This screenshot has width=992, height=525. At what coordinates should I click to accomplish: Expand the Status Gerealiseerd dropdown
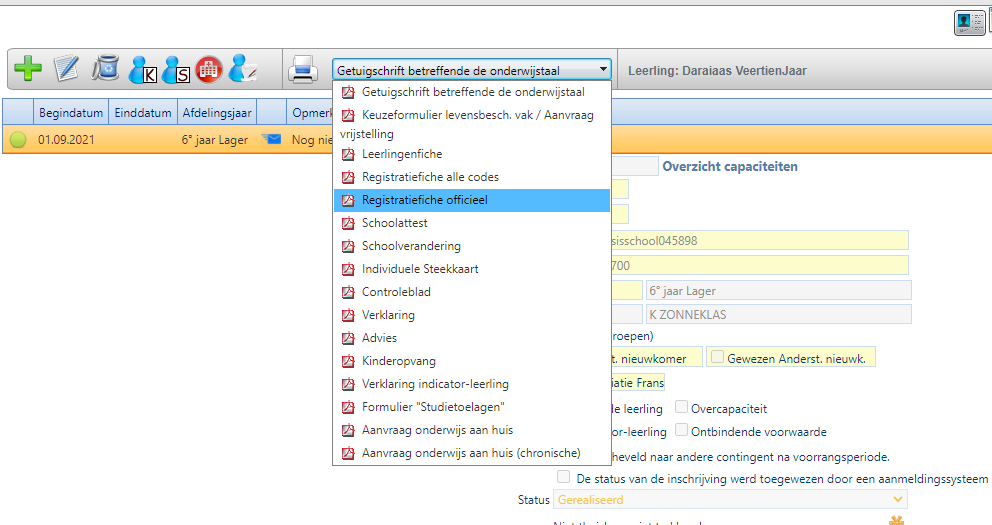(x=897, y=500)
